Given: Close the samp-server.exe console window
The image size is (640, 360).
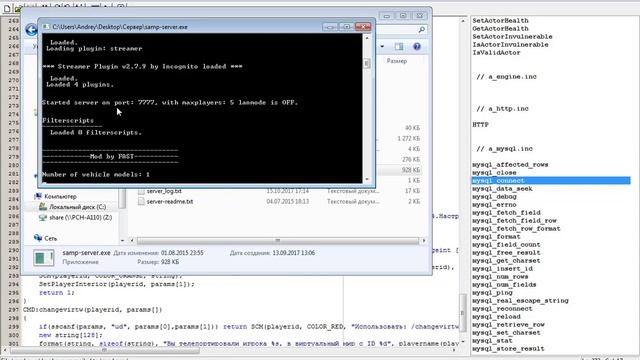Looking at the screenshot, I should (363, 27).
